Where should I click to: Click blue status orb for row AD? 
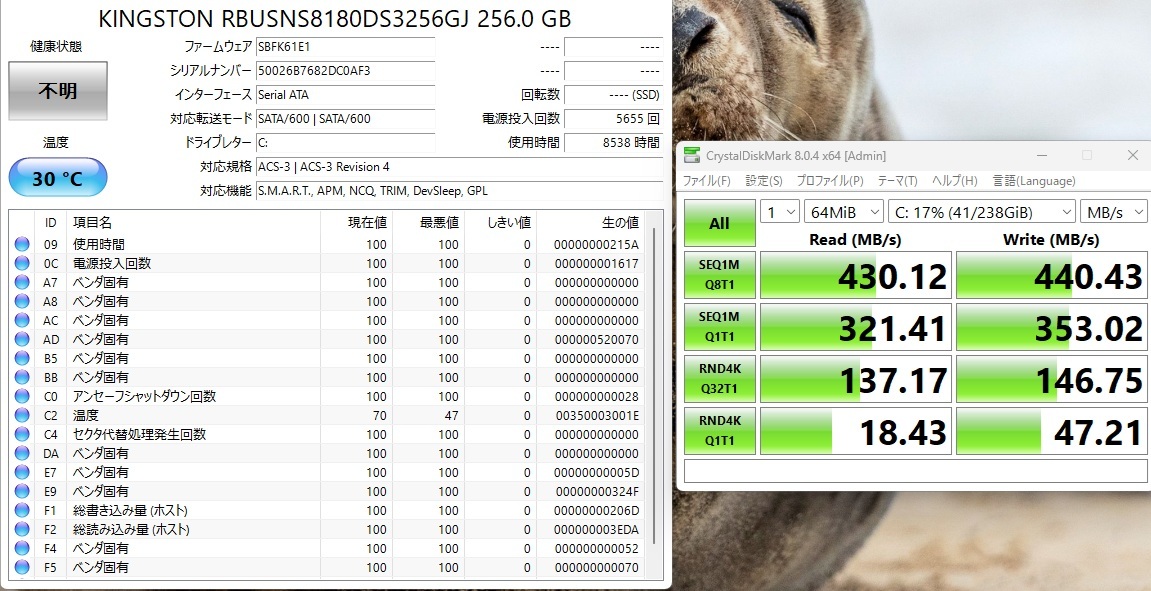pos(21,340)
